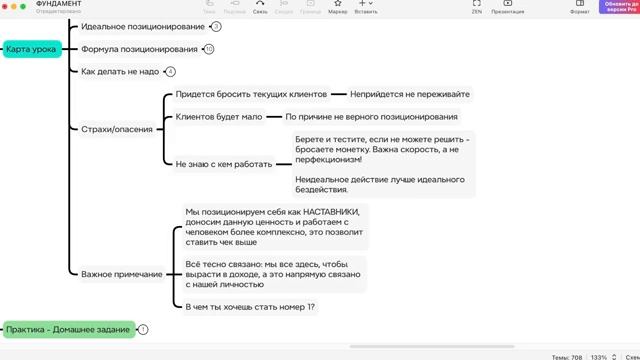This screenshot has width=640, height=360.
Task: Open the Вставить plus menu
Action: (x=366, y=3)
